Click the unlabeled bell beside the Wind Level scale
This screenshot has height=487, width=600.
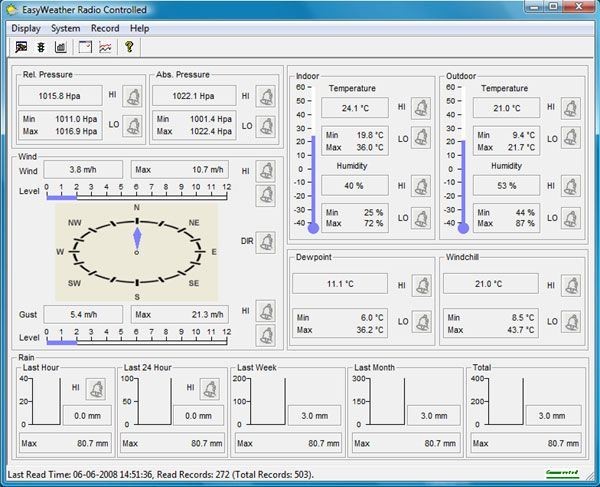tap(266, 195)
